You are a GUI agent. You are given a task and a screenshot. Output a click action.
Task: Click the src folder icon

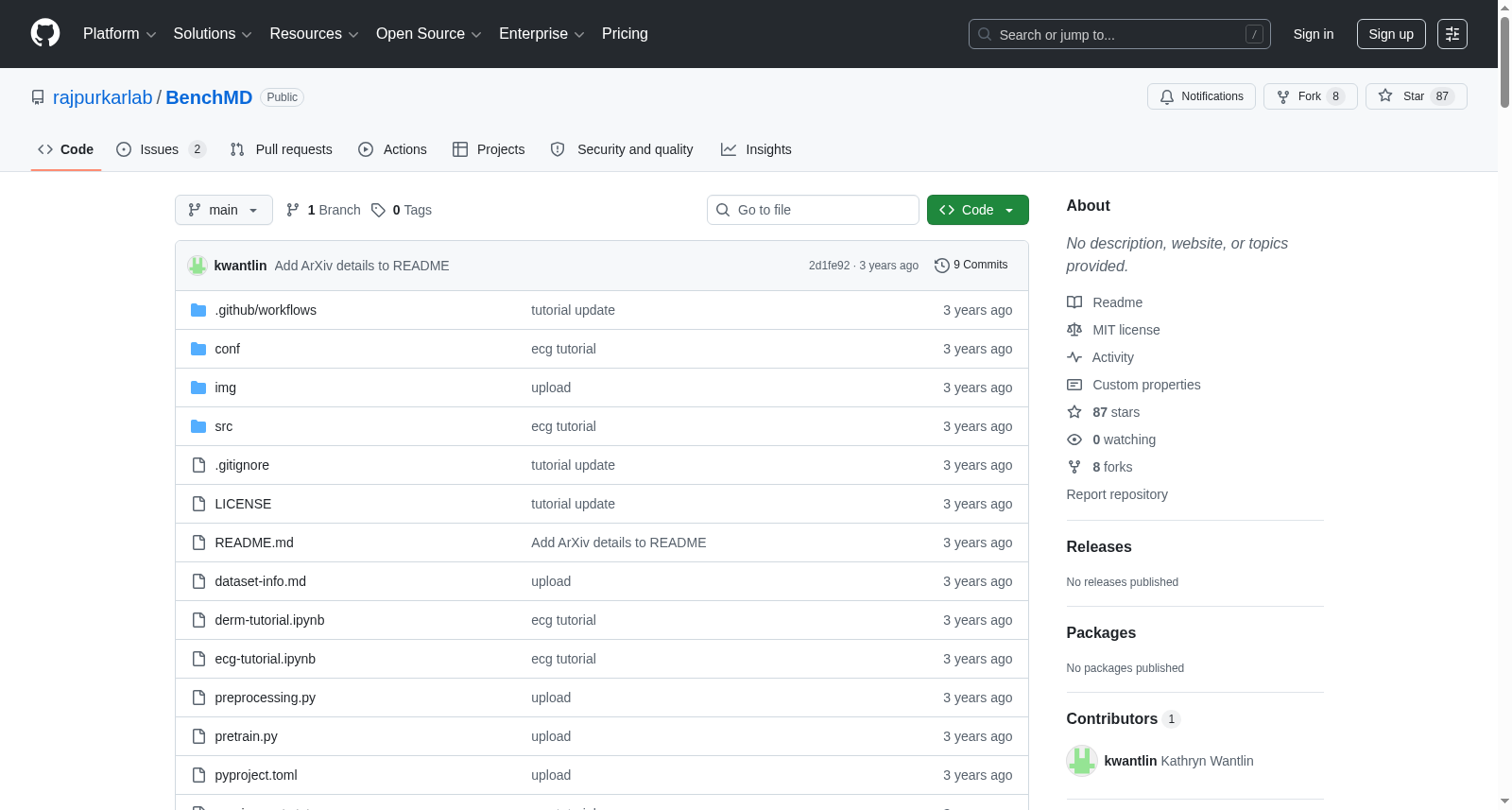tap(198, 426)
